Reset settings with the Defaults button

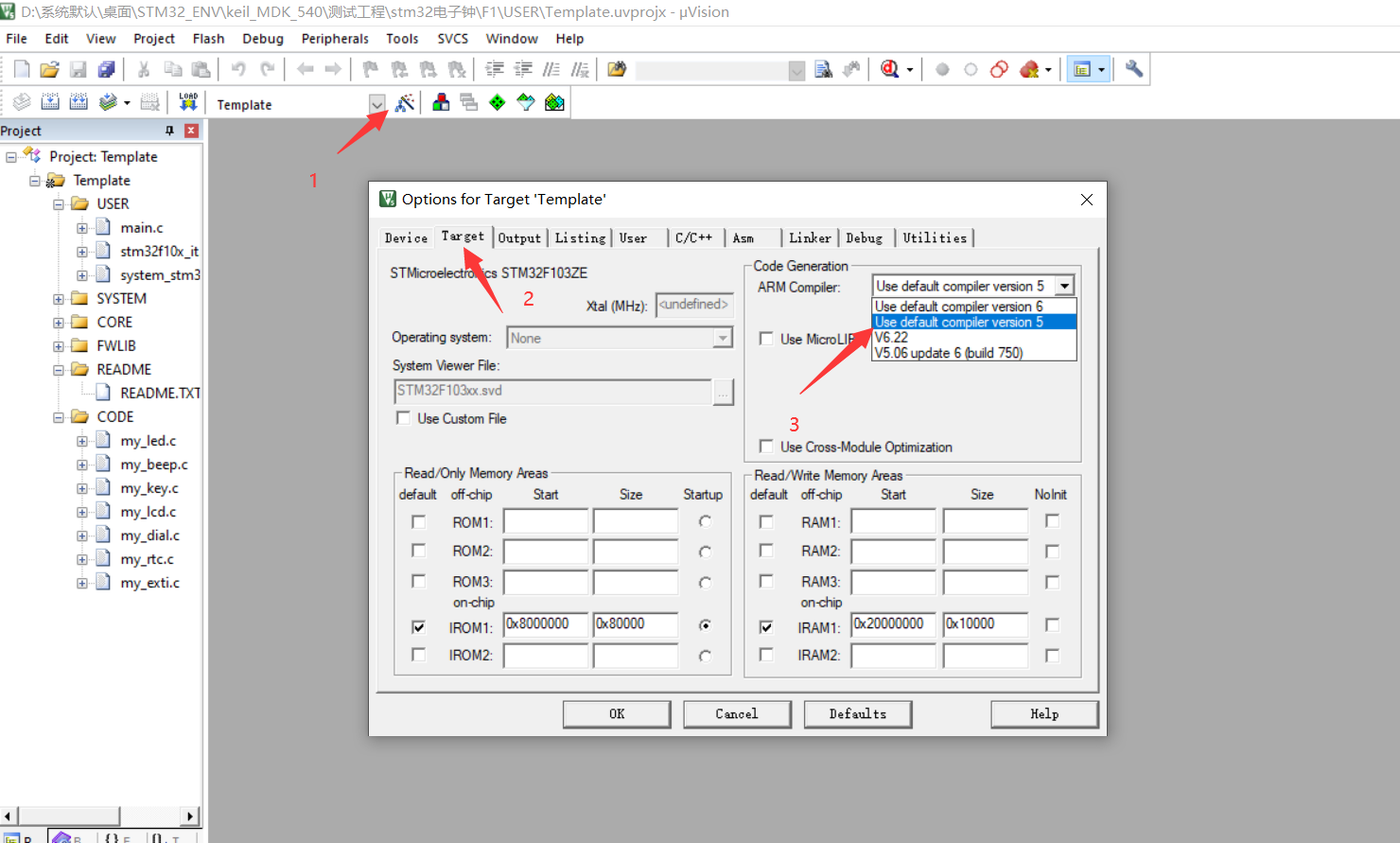pyautogui.click(x=858, y=714)
